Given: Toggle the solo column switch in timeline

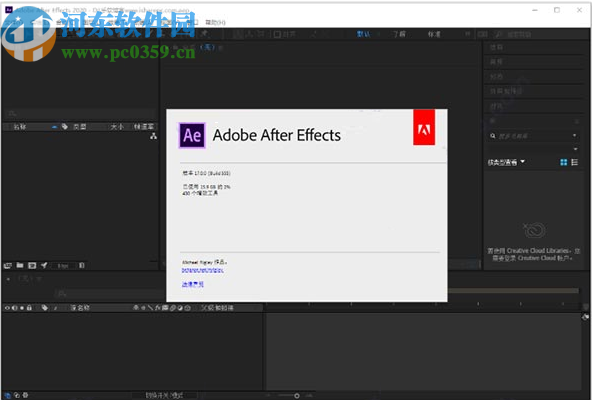Looking at the screenshot, I should (x=22, y=308).
